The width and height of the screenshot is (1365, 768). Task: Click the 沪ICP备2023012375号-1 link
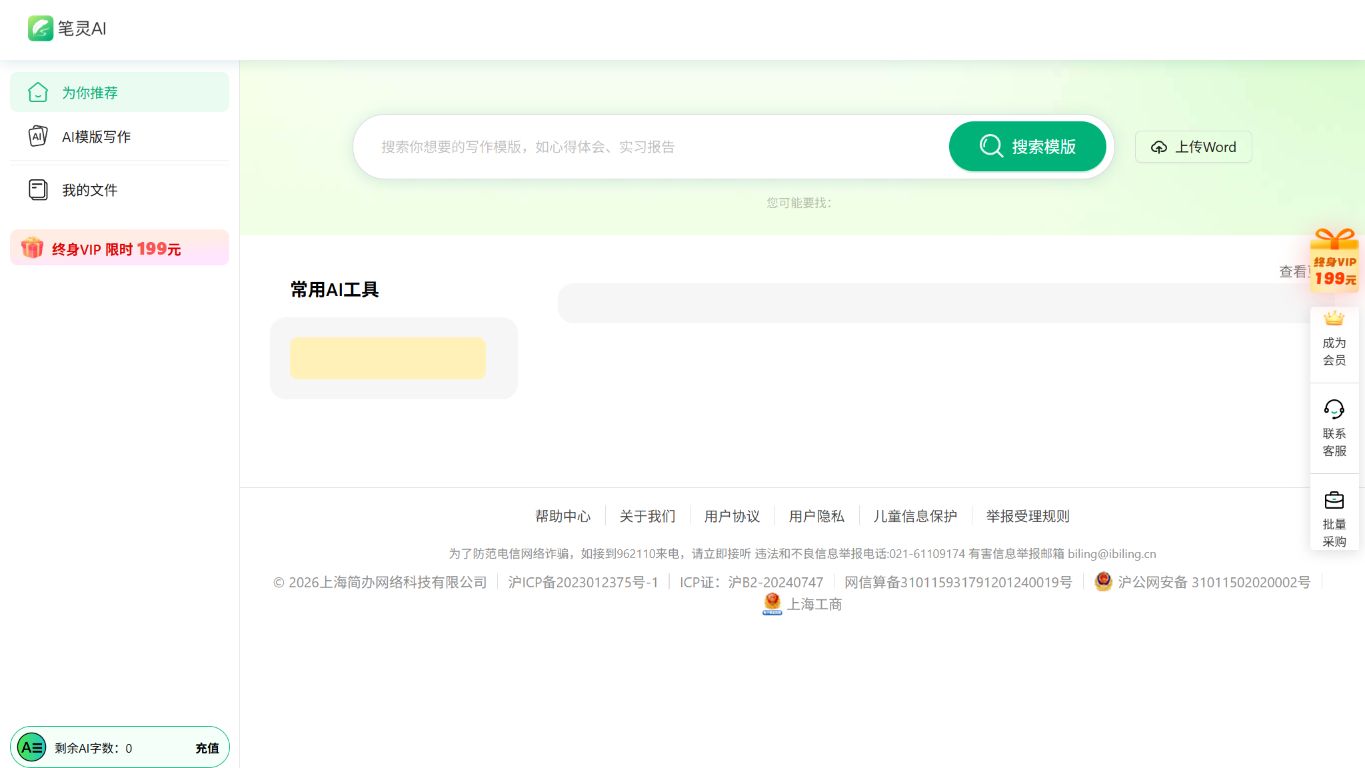[583, 582]
